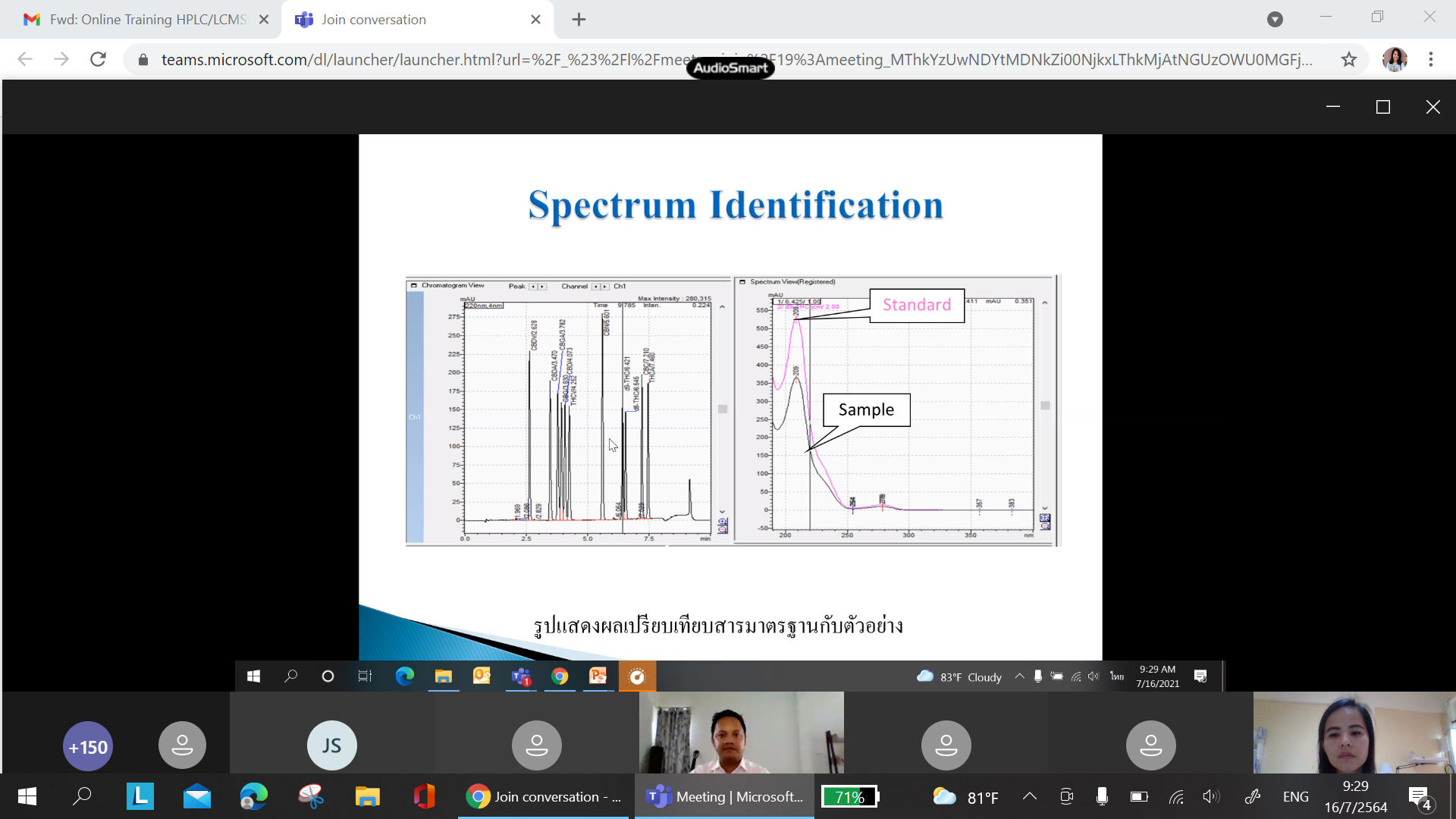Click the AudioSmart overlay label

click(730, 67)
